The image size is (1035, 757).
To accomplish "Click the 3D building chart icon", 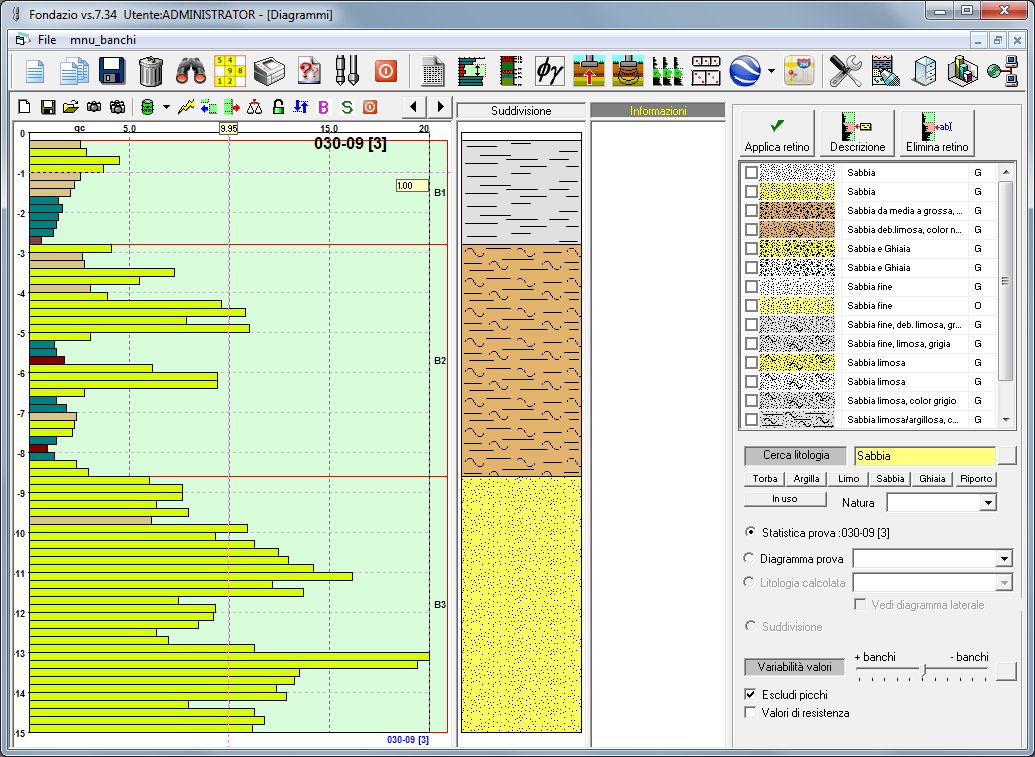I will pyautogui.click(x=962, y=71).
